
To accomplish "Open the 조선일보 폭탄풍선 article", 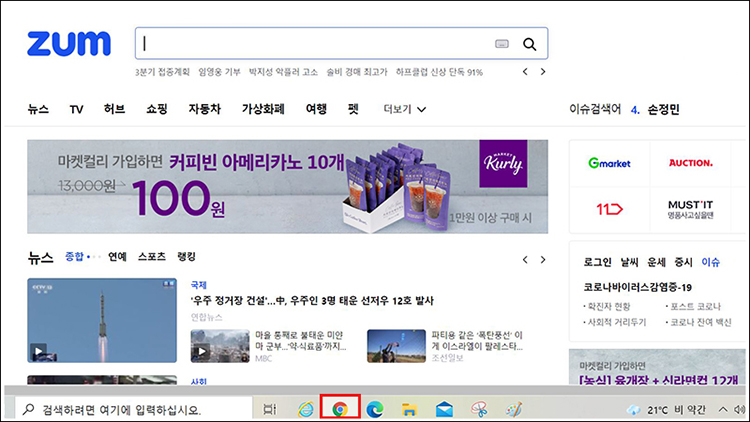I will pyautogui.click(x=477, y=341).
